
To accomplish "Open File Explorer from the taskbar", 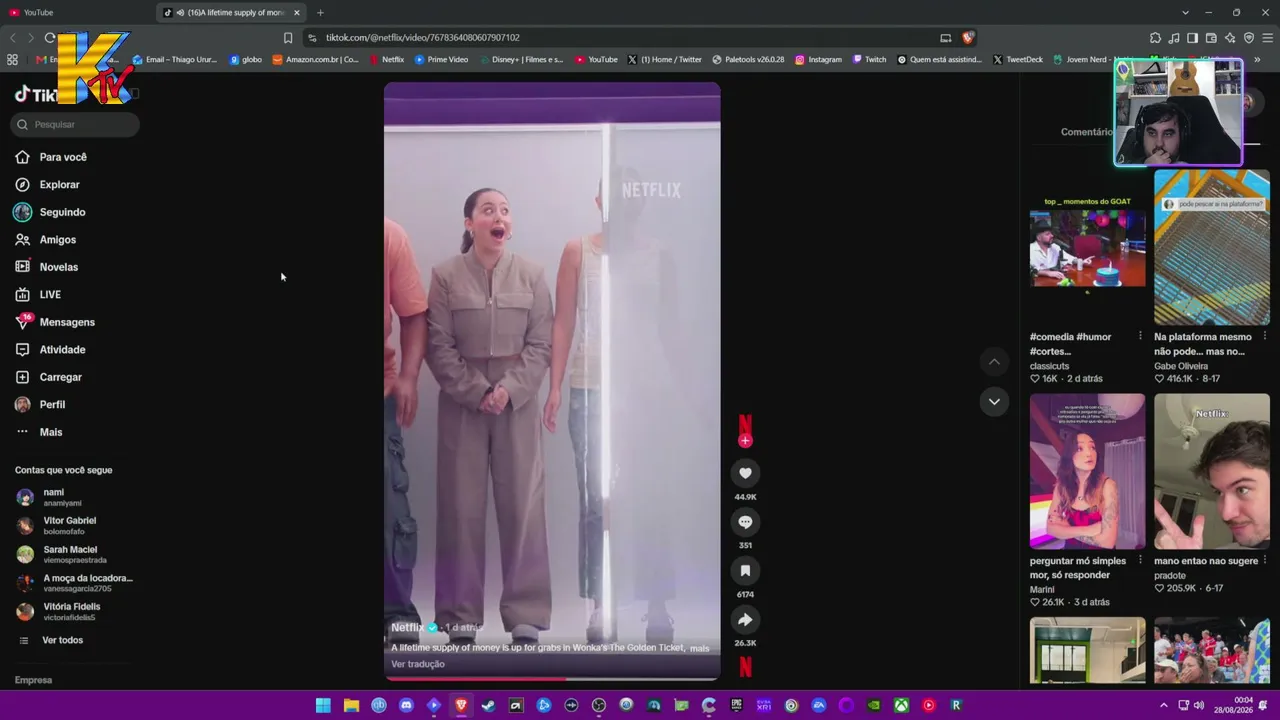I will coord(351,705).
